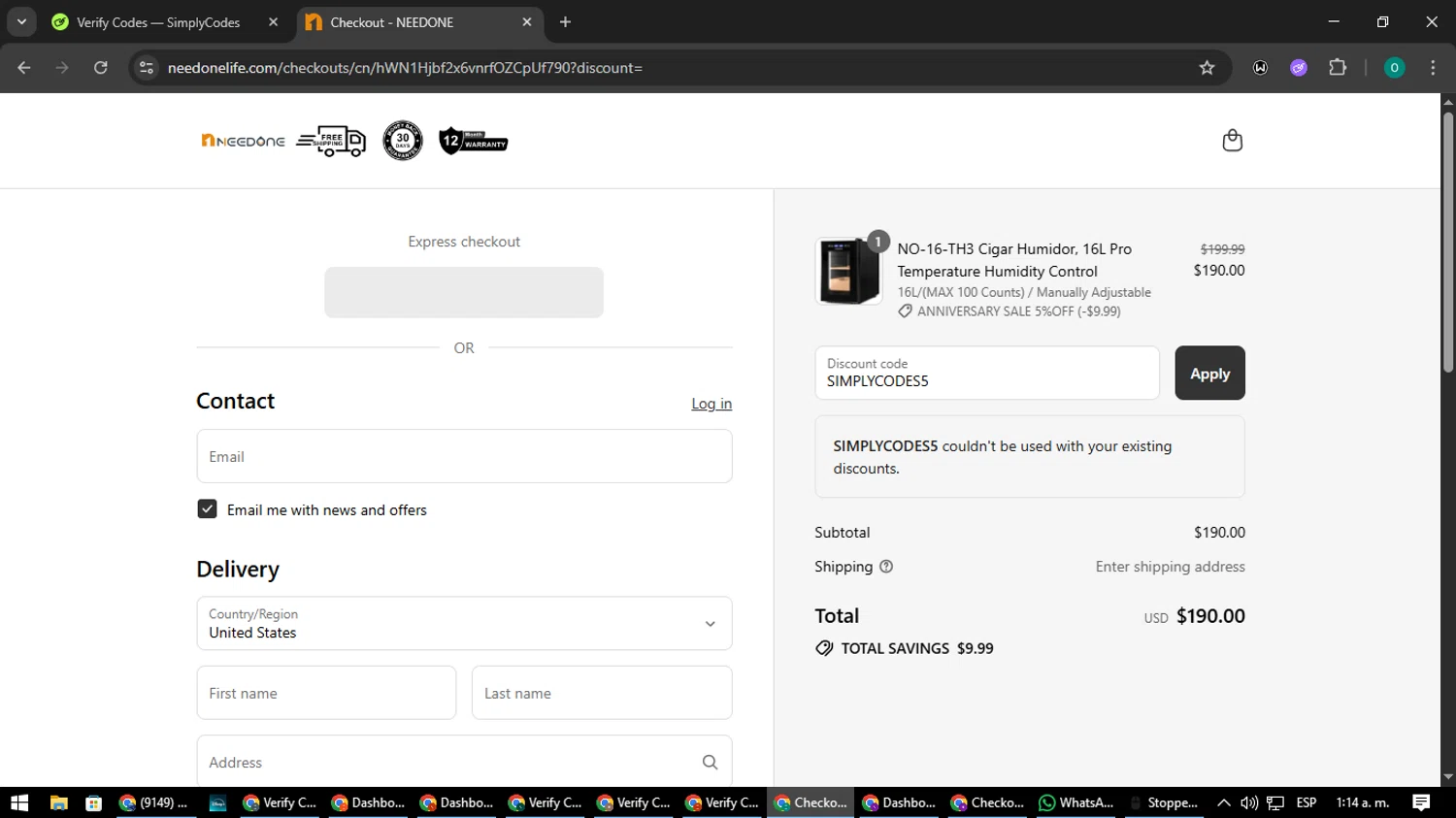1456x818 pixels.
Task: Click the Log in link
Action: (x=711, y=404)
